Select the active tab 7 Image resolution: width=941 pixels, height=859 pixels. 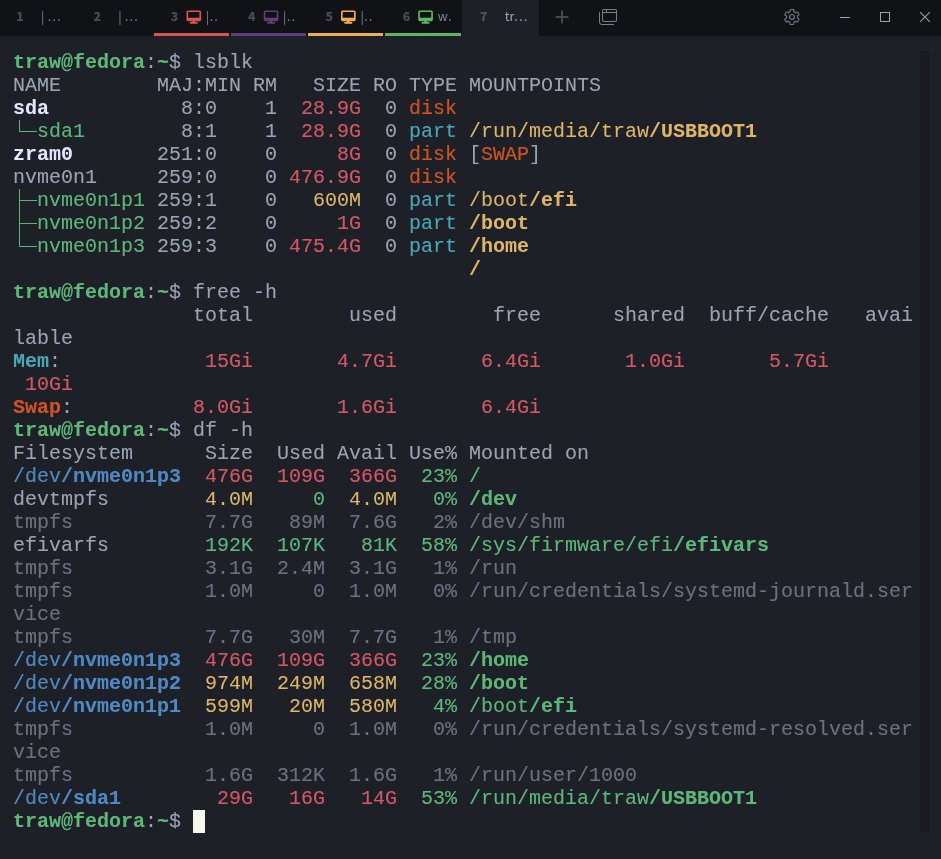(501, 17)
